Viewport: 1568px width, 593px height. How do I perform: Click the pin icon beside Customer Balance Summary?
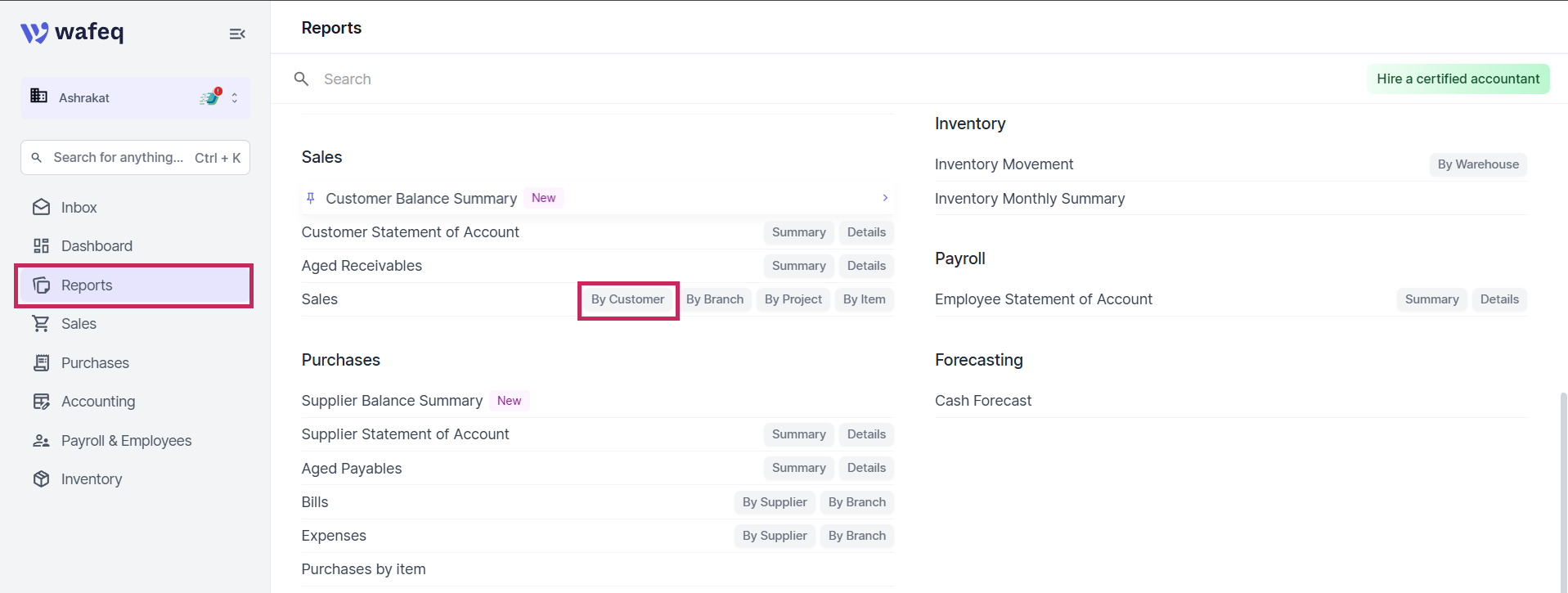click(311, 198)
